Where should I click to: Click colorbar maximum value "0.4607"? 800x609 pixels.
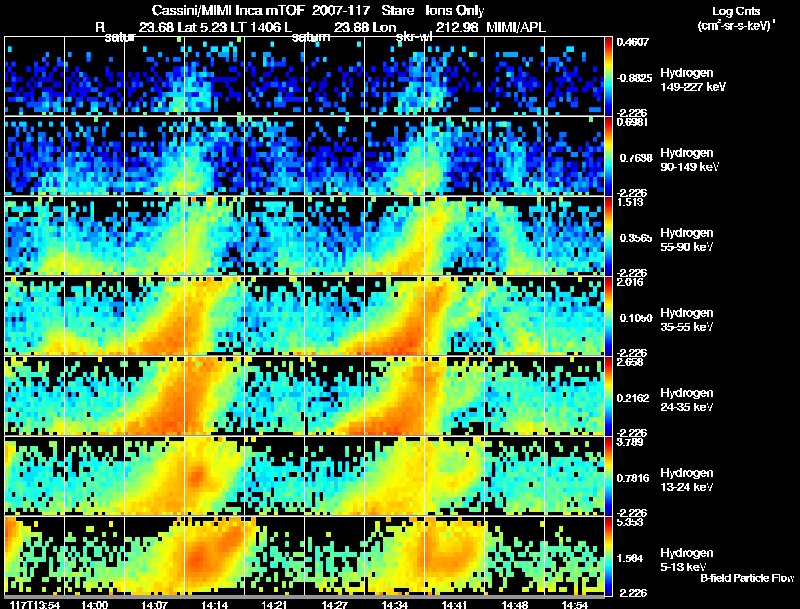tap(633, 42)
